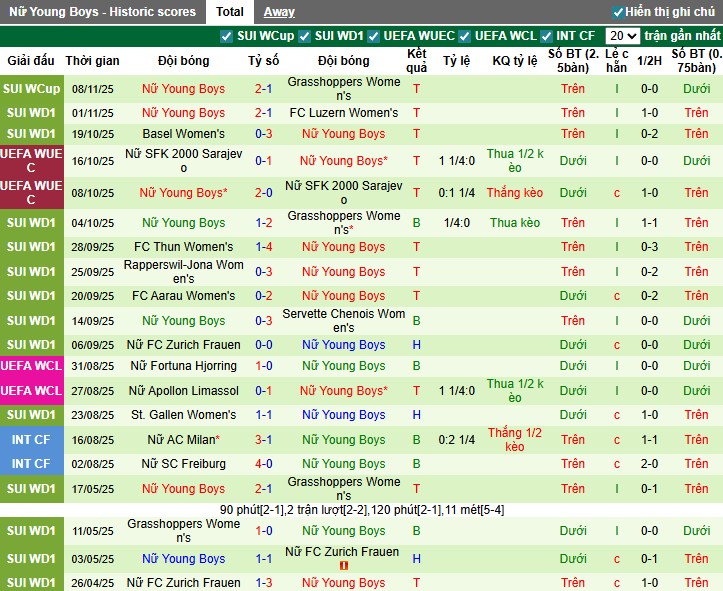
Task: Click Grasshoppers Women's on 11/05/25 row
Action: pos(184,531)
